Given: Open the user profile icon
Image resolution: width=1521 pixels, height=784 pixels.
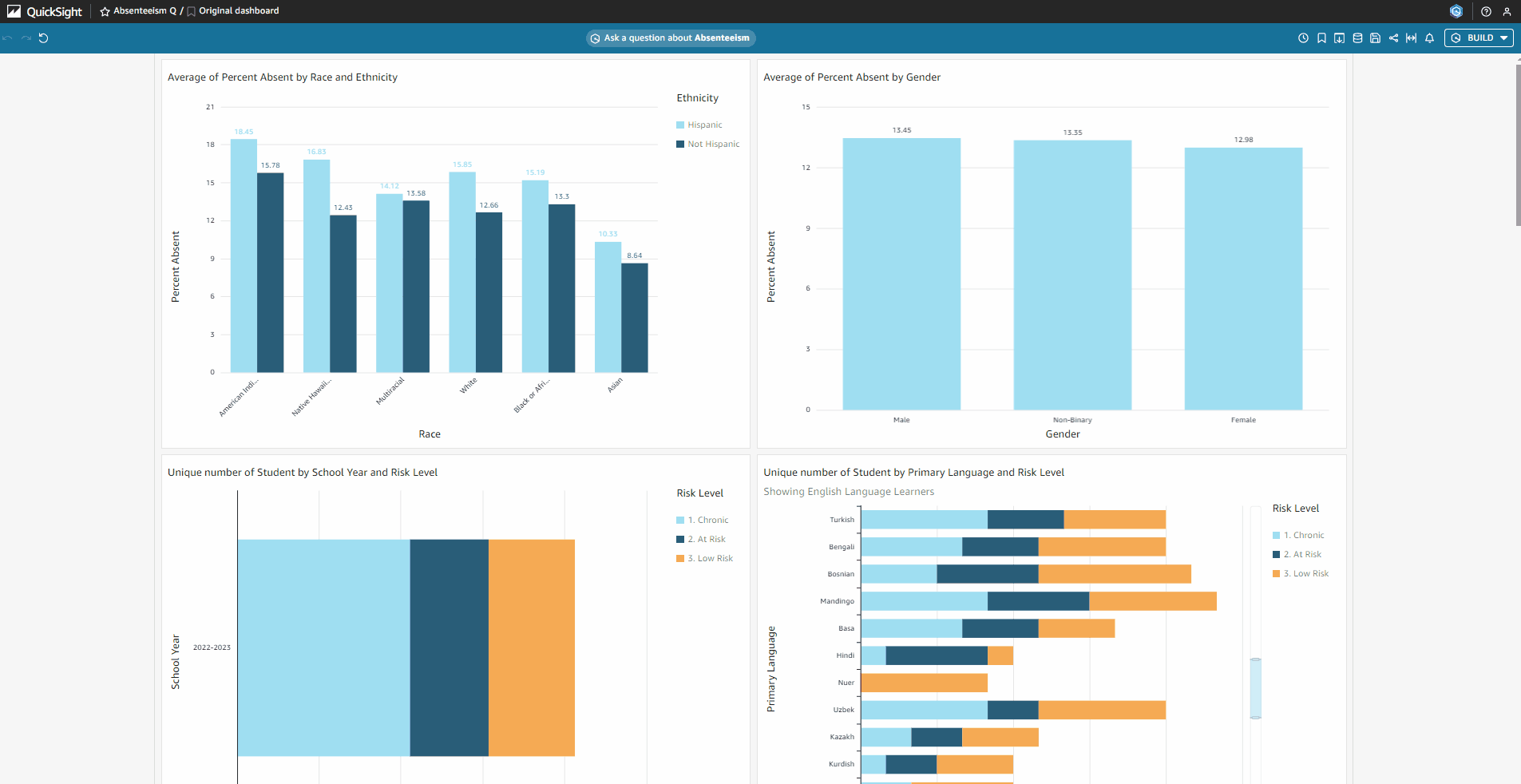Looking at the screenshot, I should [1507, 11].
